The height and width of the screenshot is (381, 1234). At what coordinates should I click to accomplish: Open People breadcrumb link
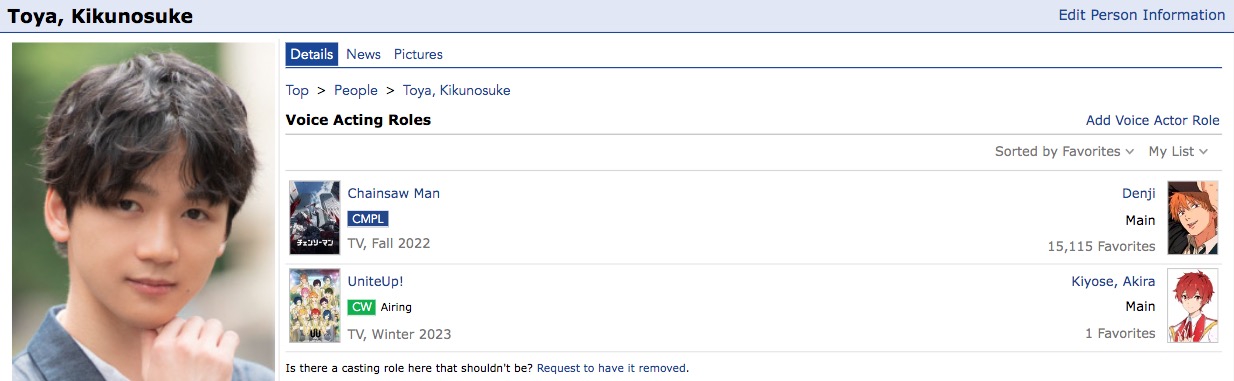(x=356, y=90)
